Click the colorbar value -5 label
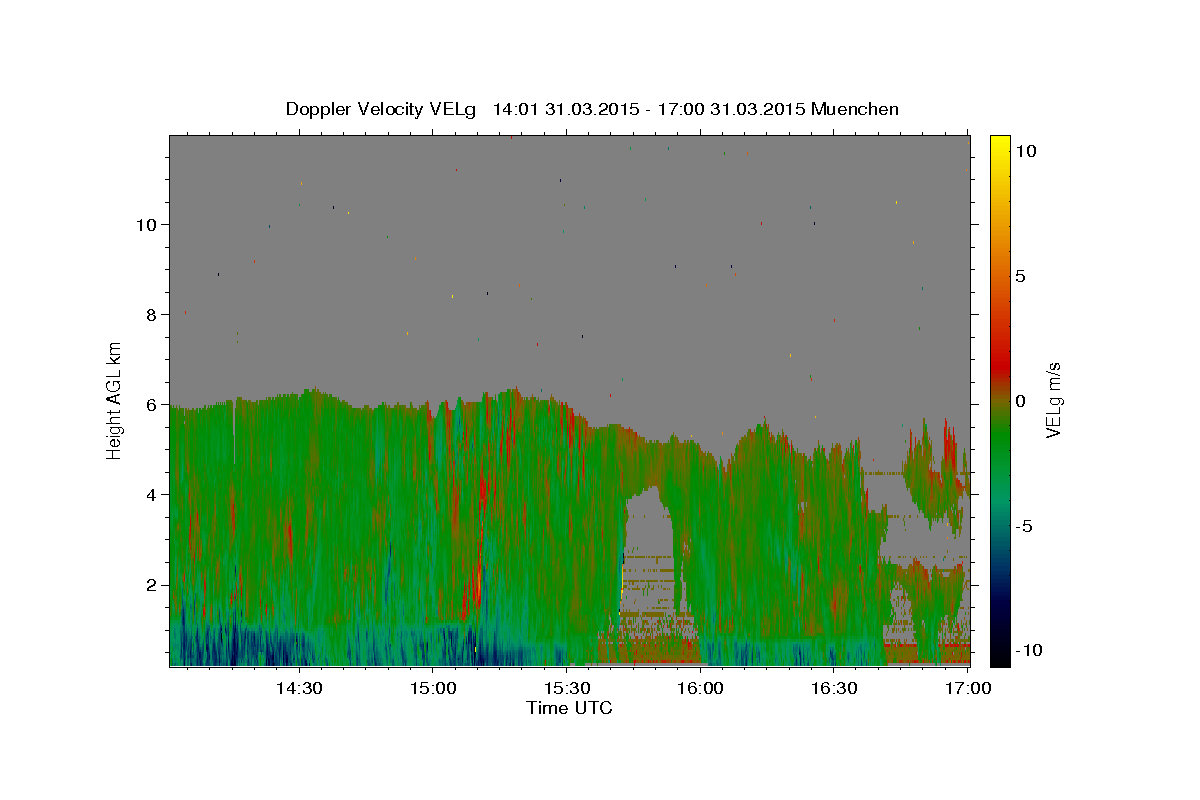This screenshot has height=800, width=1200. 1024,526
